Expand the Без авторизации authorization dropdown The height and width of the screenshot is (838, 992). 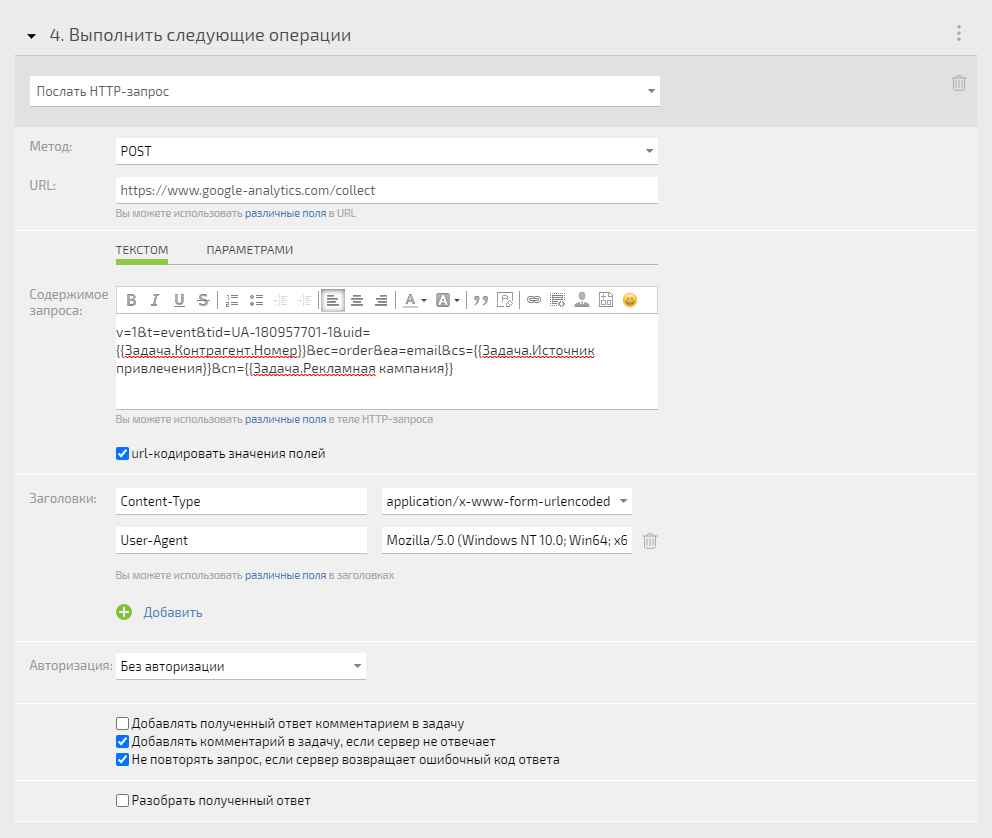[240, 666]
